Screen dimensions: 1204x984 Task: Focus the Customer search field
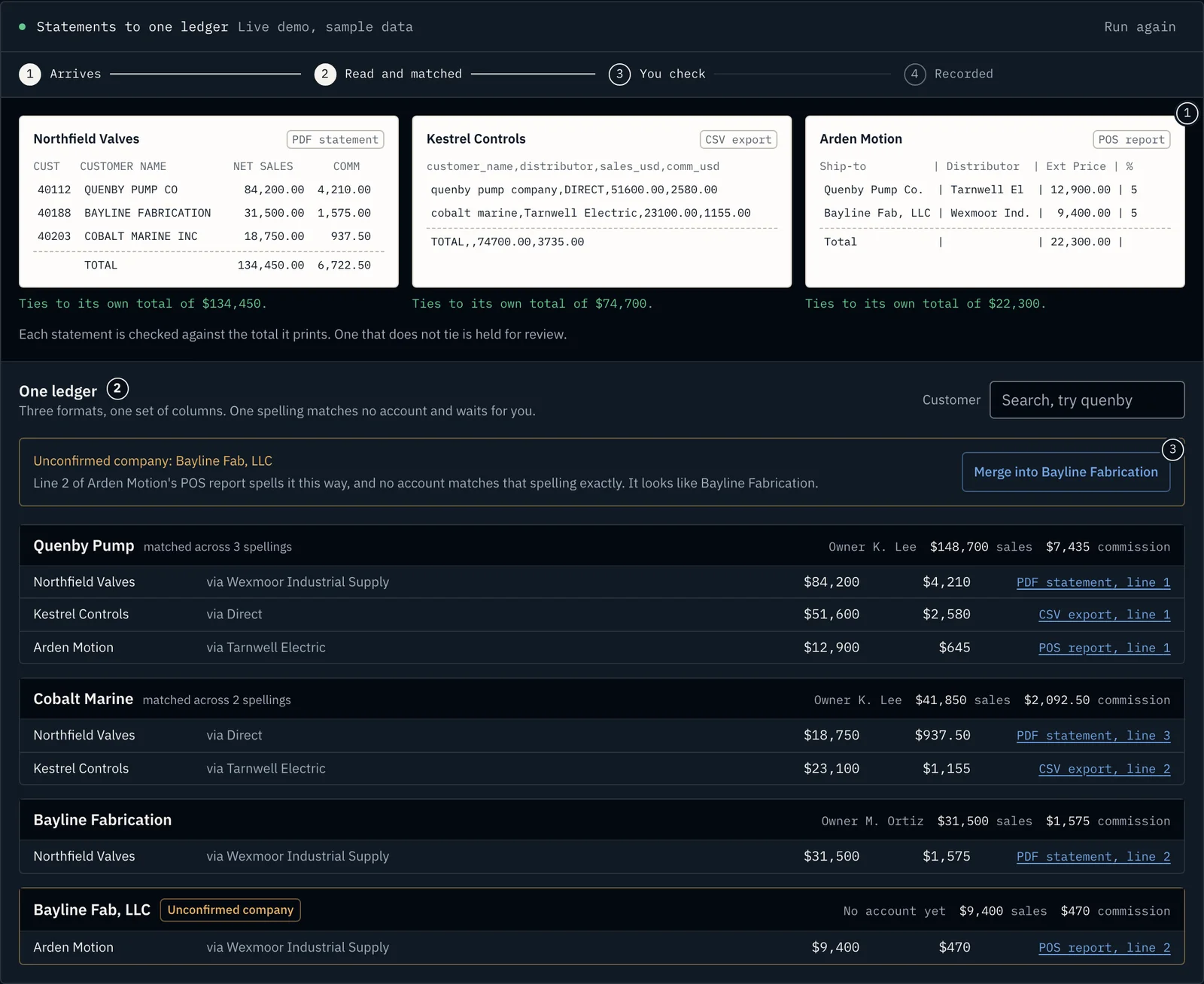coord(1087,399)
